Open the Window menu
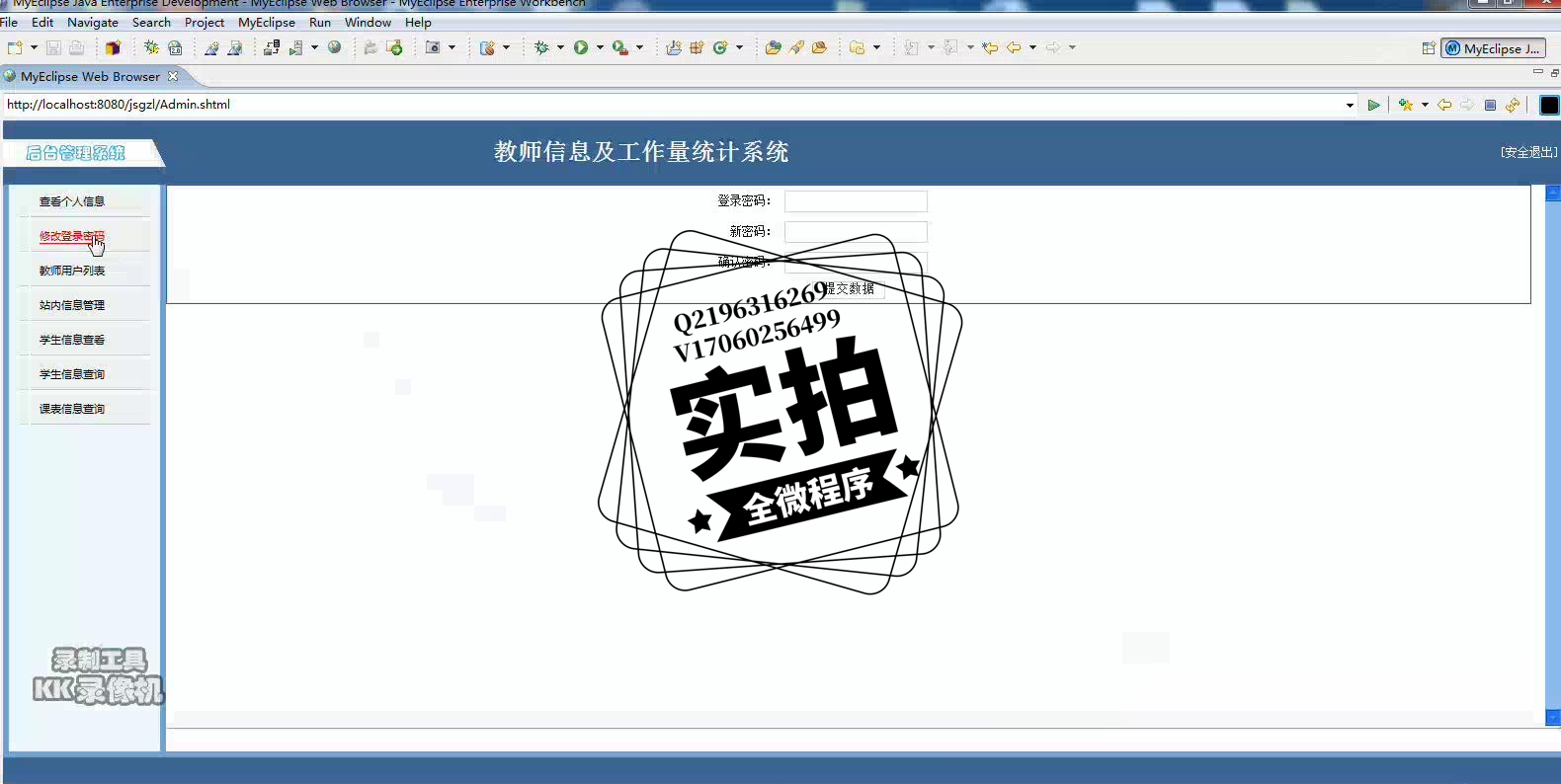 point(368,22)
